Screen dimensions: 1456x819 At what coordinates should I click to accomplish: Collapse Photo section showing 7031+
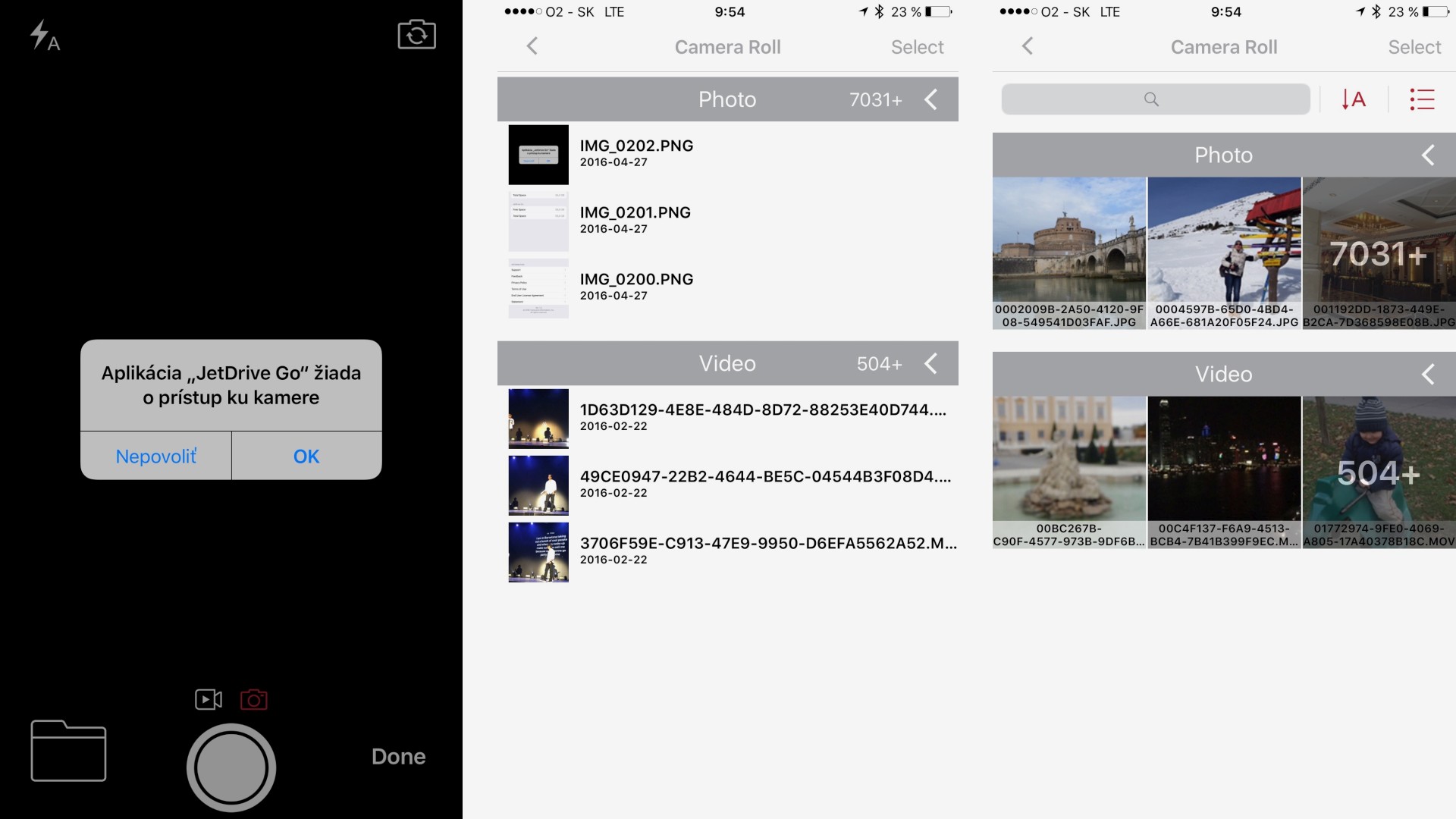931,99
